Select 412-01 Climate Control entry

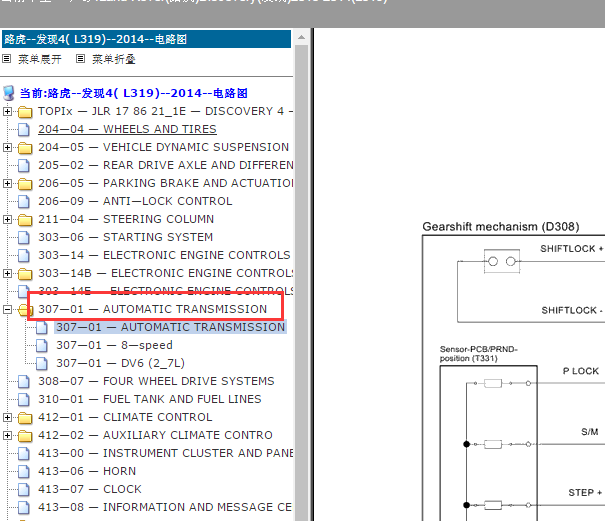tap(125, 417)
